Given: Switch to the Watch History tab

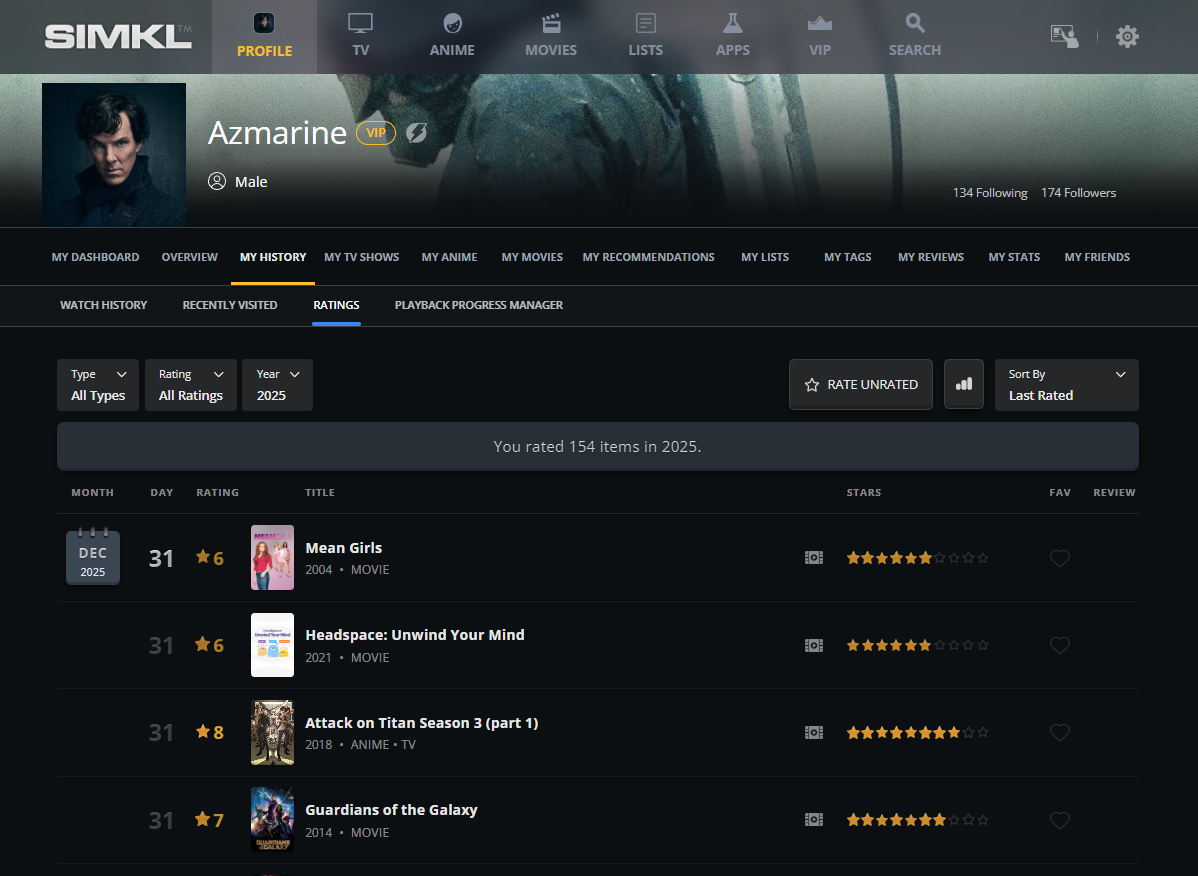Looking at the screenshot, I should pyautogui.click(x=103, y=305).
